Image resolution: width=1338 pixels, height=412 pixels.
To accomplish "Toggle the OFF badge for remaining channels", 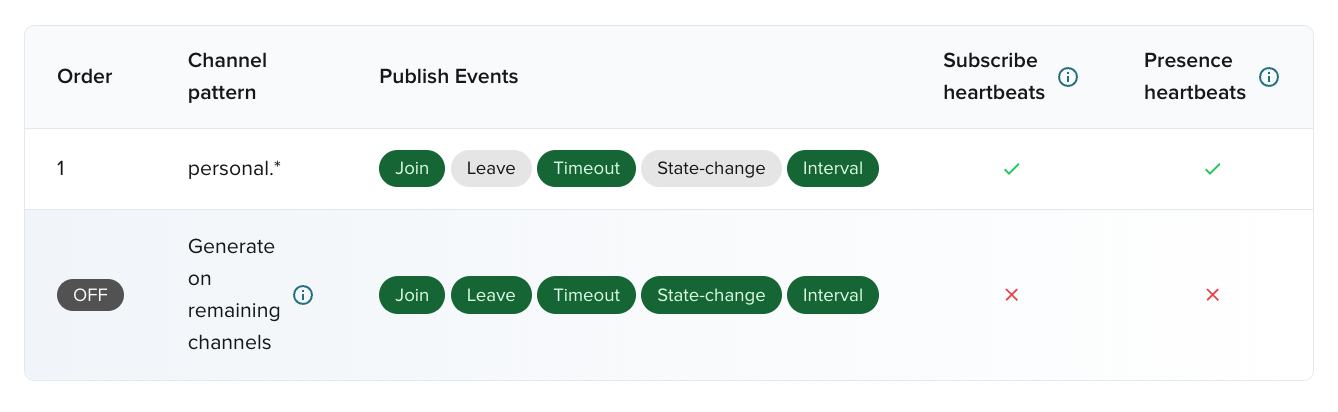I will (x=90, y=295).
